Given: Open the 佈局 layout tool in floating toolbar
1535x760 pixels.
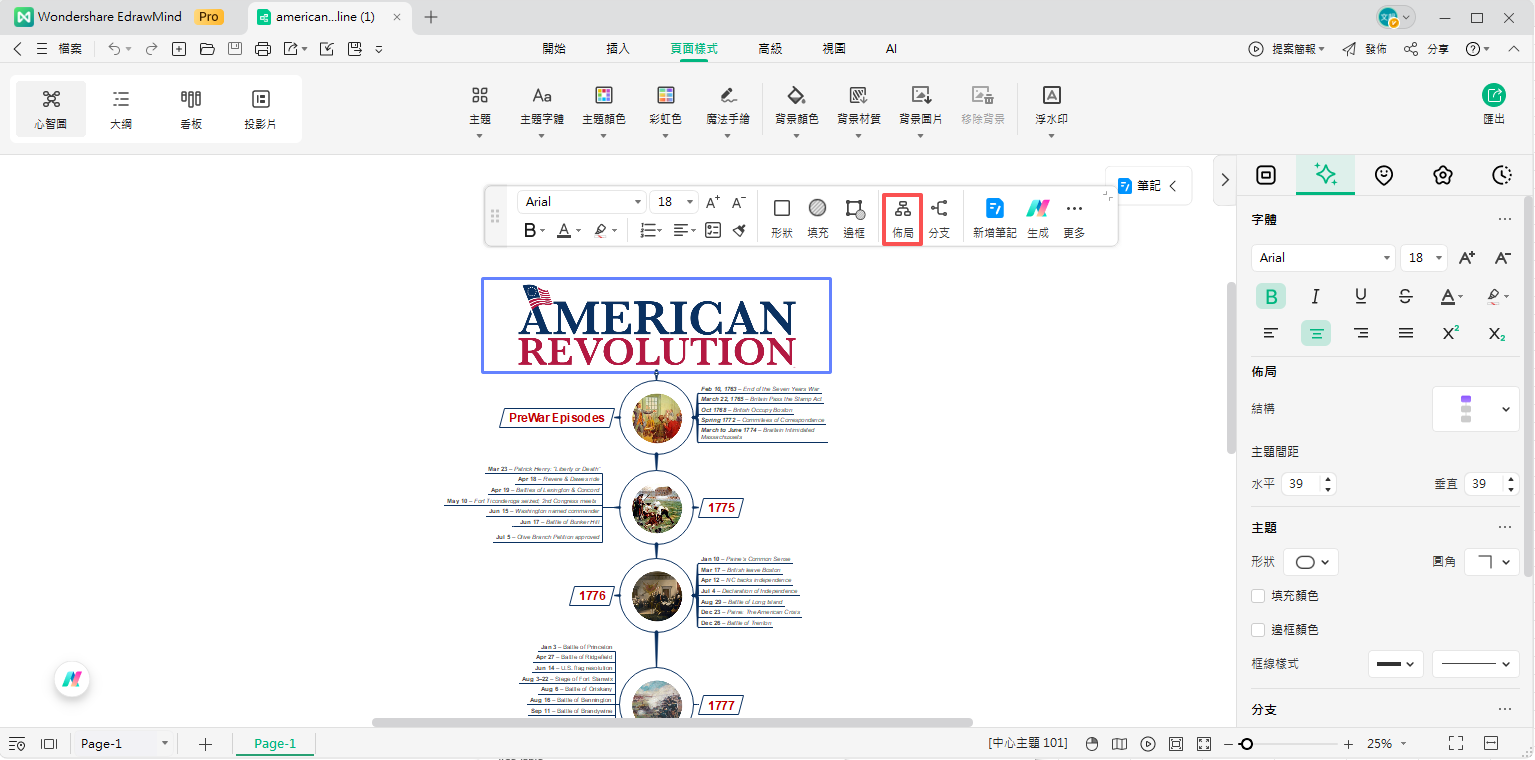Looking at the screenshot, I should [902, 218].
